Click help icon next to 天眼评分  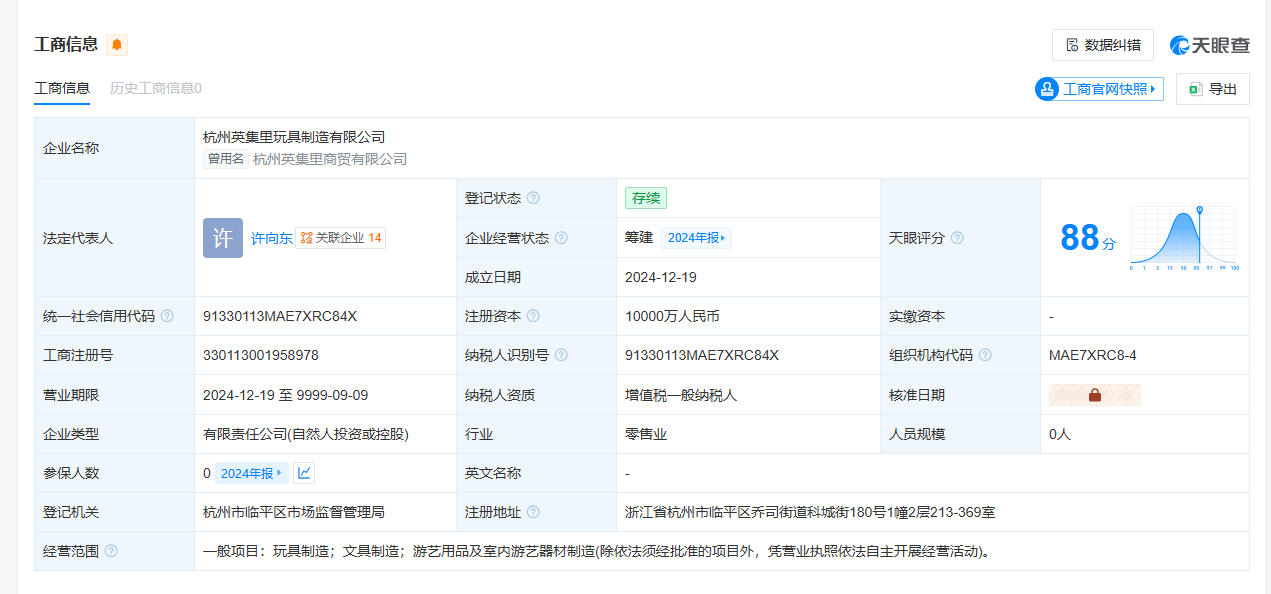957,238
